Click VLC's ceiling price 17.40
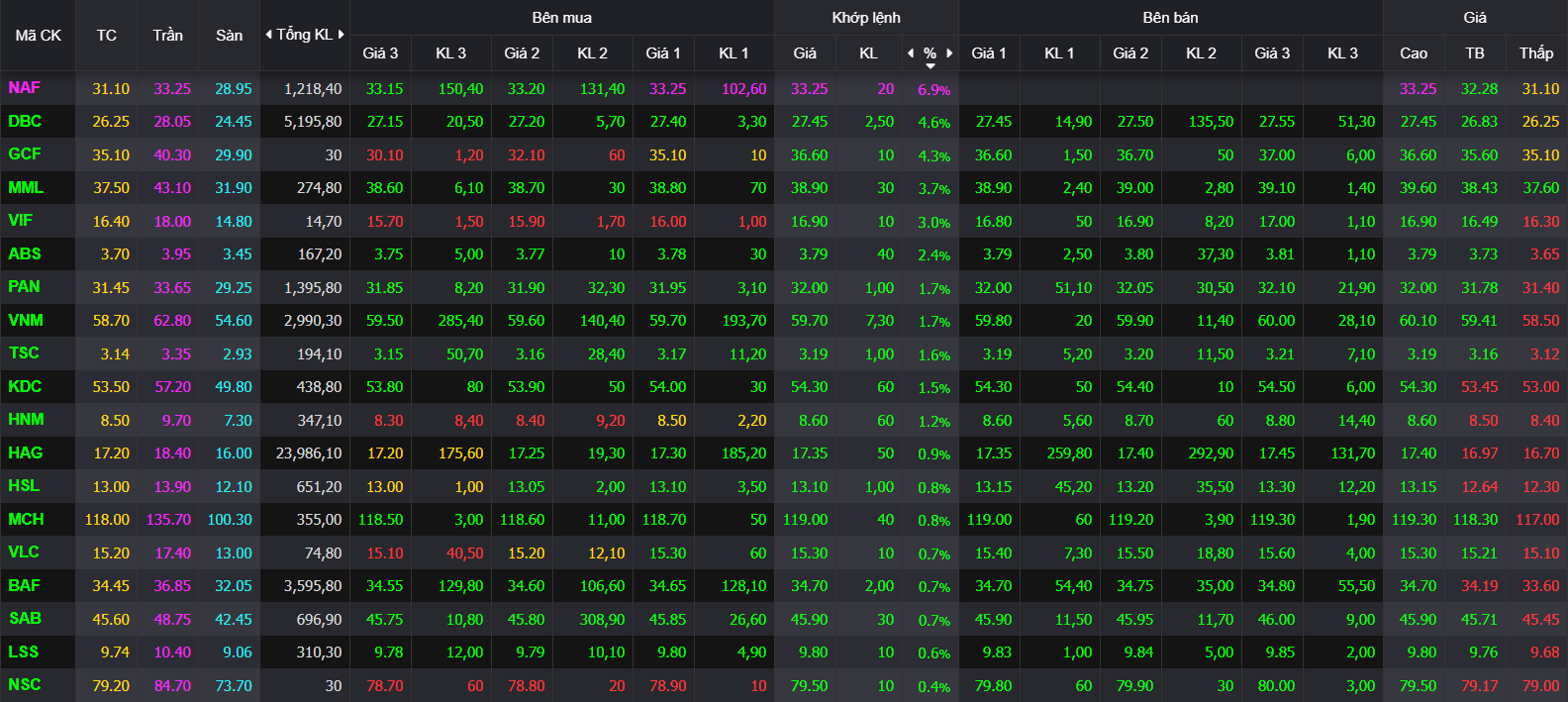The width and height of the screenshot is (1568, 702). click(x=172, y=553)
